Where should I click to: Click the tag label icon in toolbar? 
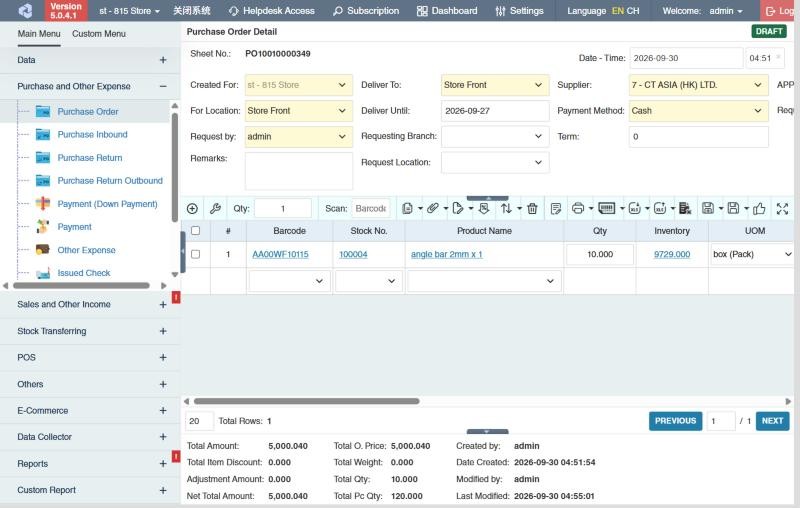click(458, 208)
